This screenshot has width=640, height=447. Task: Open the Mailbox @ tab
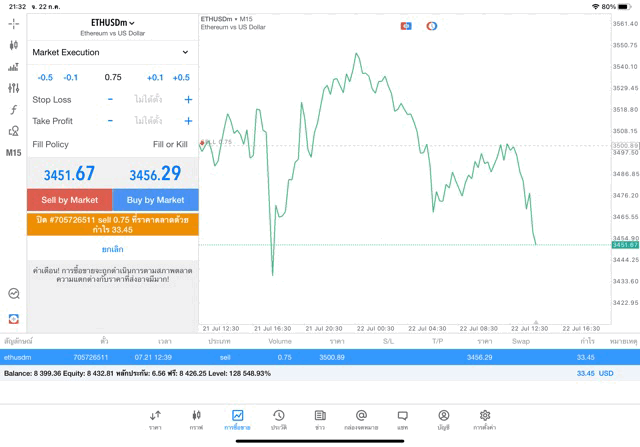click(x=361, y=419)
